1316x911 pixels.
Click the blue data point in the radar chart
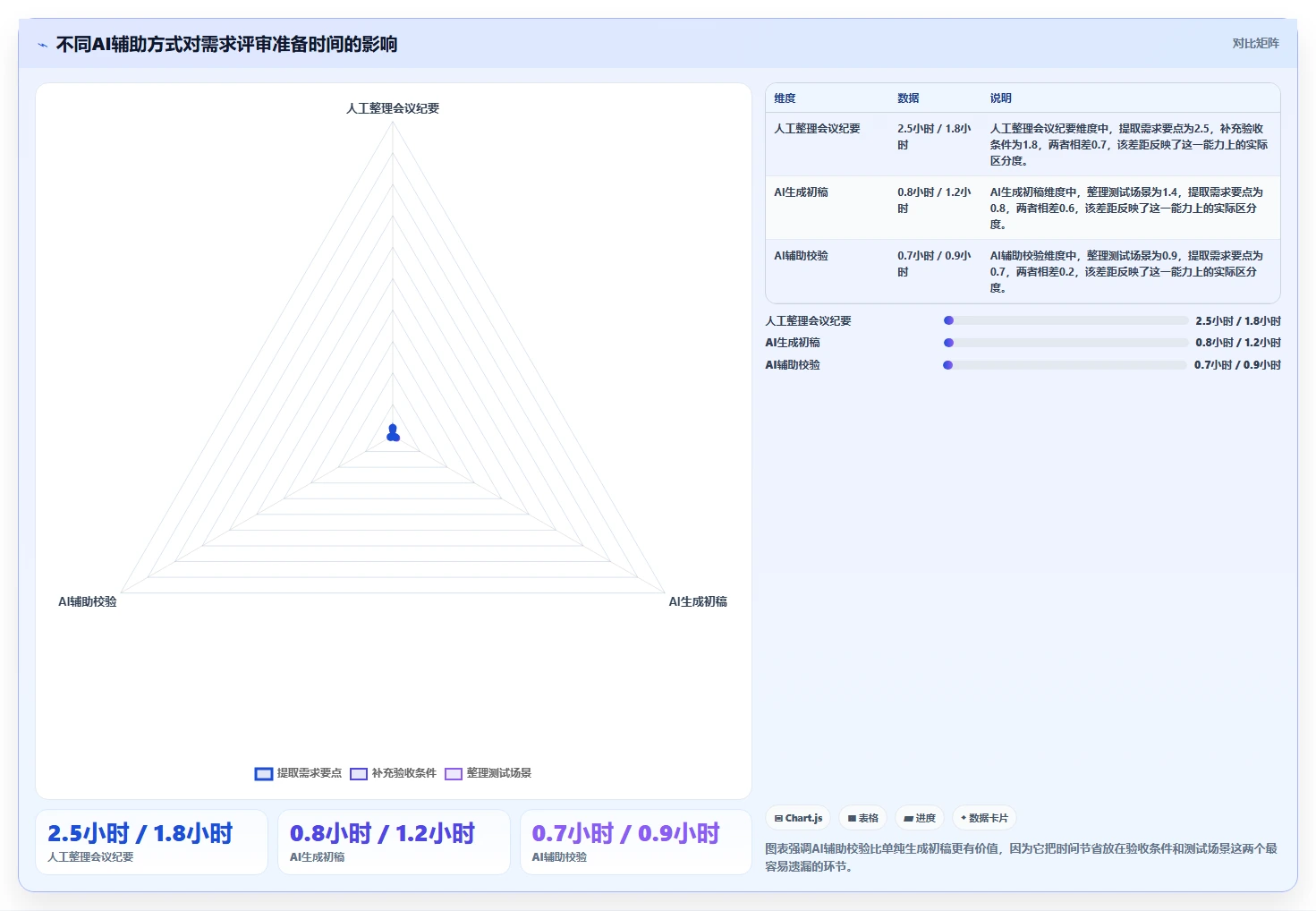point(393,434)
